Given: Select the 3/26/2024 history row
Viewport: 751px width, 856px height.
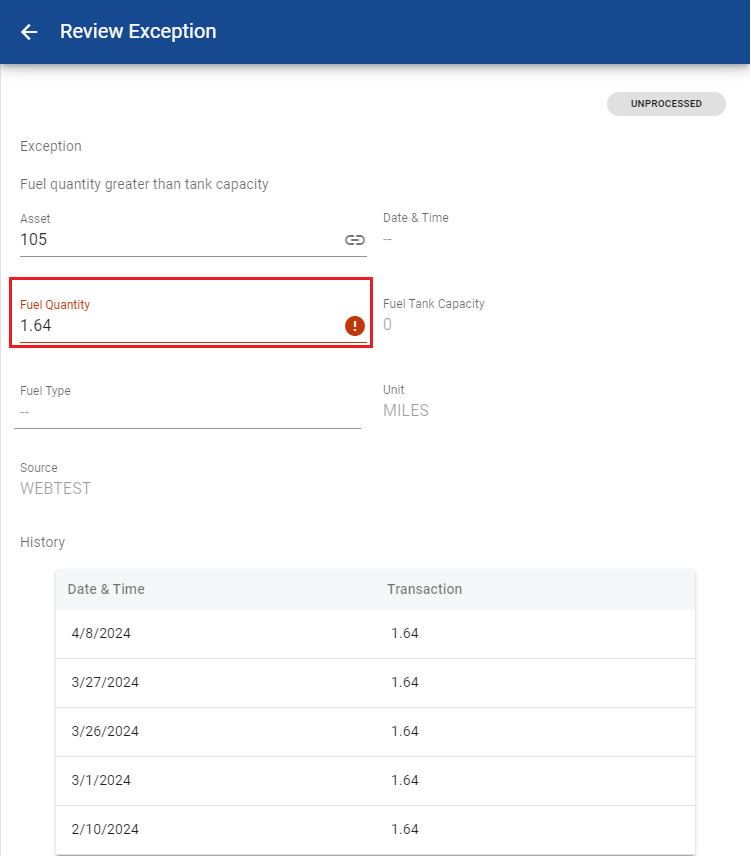Looking at the screenshot, I should click(375, 732).
